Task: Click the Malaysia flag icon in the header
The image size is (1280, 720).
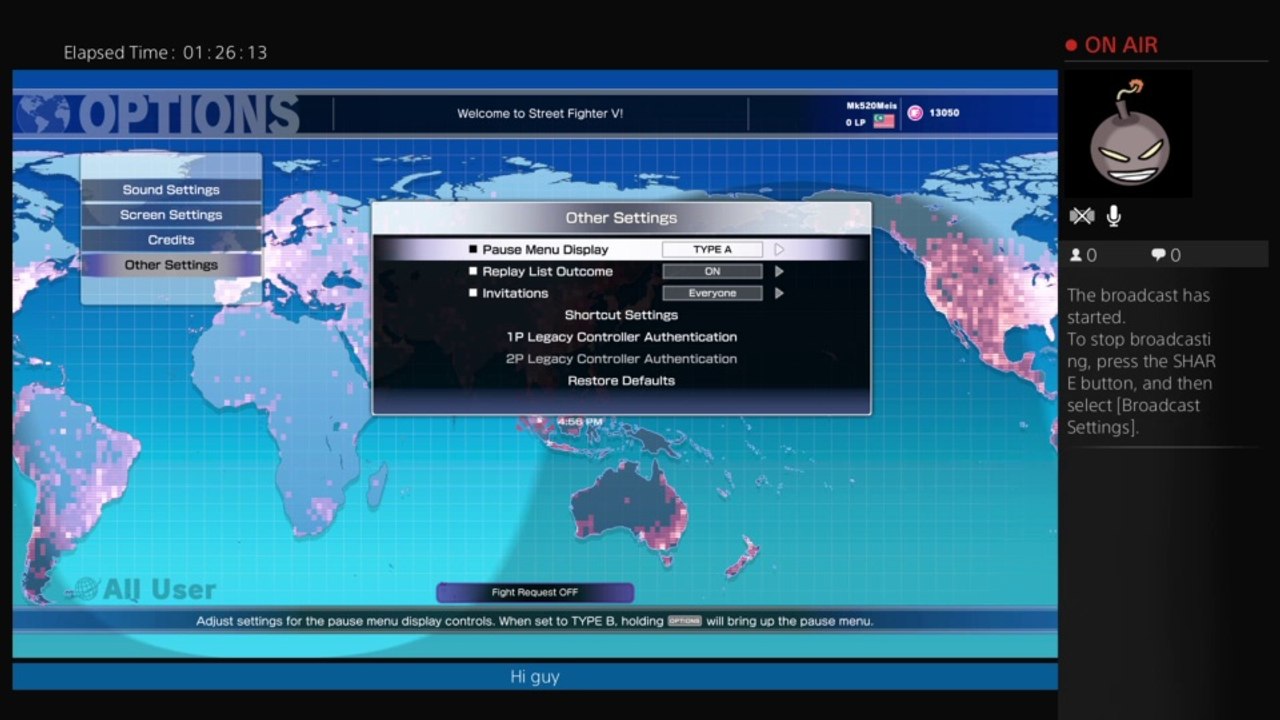Action: coord(883,122)
